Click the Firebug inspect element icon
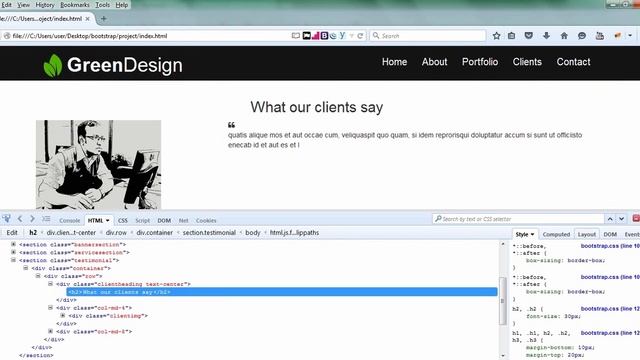The image size is (640, 360). point(6,219)
